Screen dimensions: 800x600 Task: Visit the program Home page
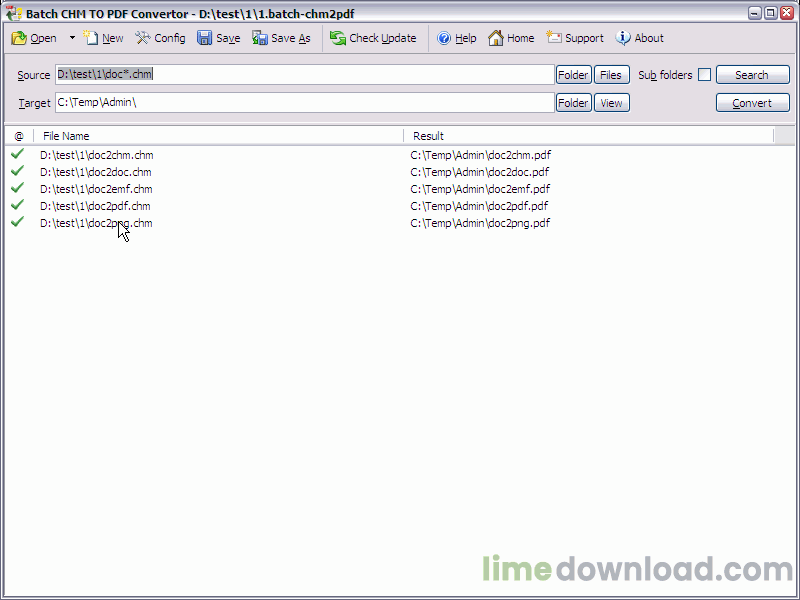[x=511, y=38]
